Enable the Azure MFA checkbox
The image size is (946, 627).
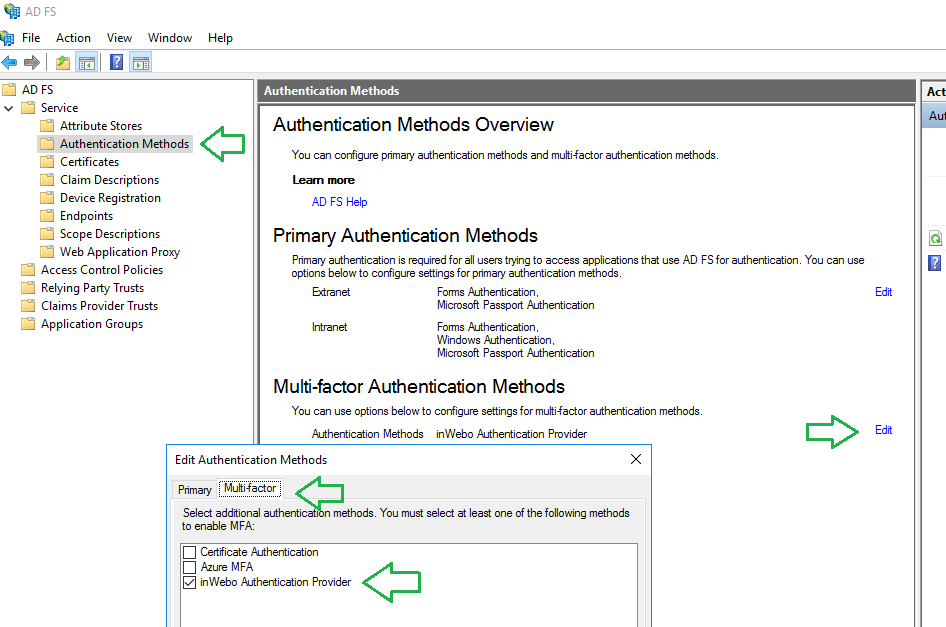coord(189,566)
